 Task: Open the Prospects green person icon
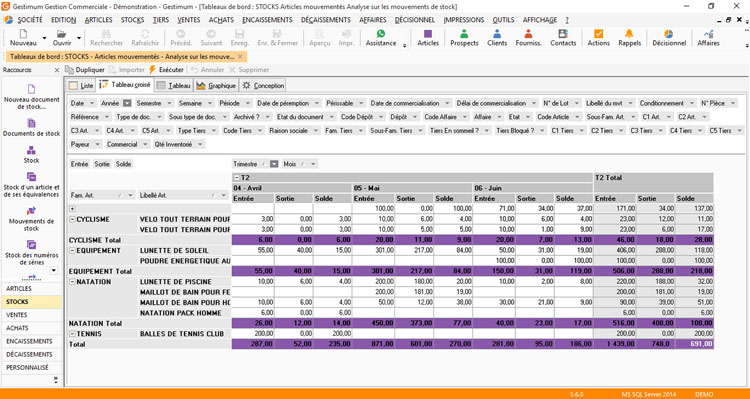tap(464, 34)
